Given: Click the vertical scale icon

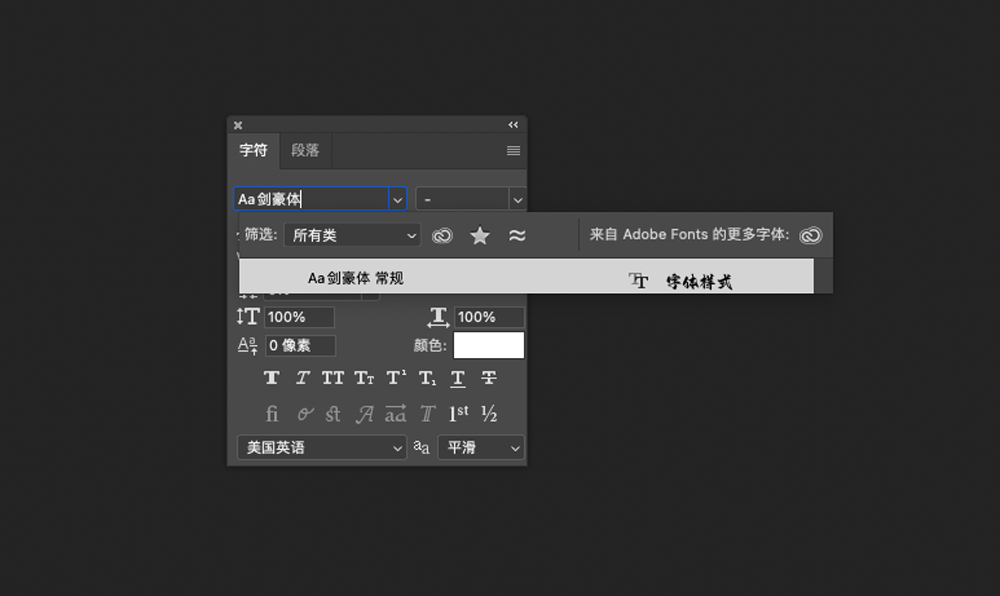Looking at the screenshot, I should tap(247, 317).
